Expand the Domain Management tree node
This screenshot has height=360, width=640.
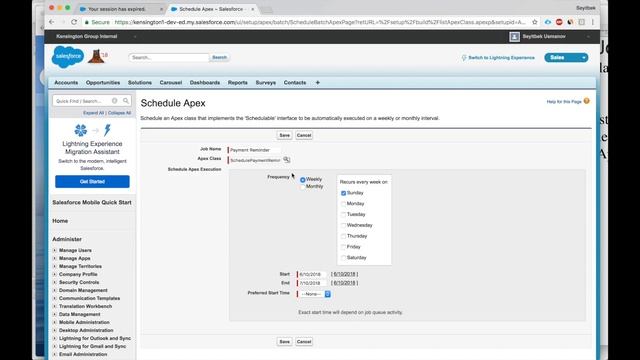click(55, 290)
